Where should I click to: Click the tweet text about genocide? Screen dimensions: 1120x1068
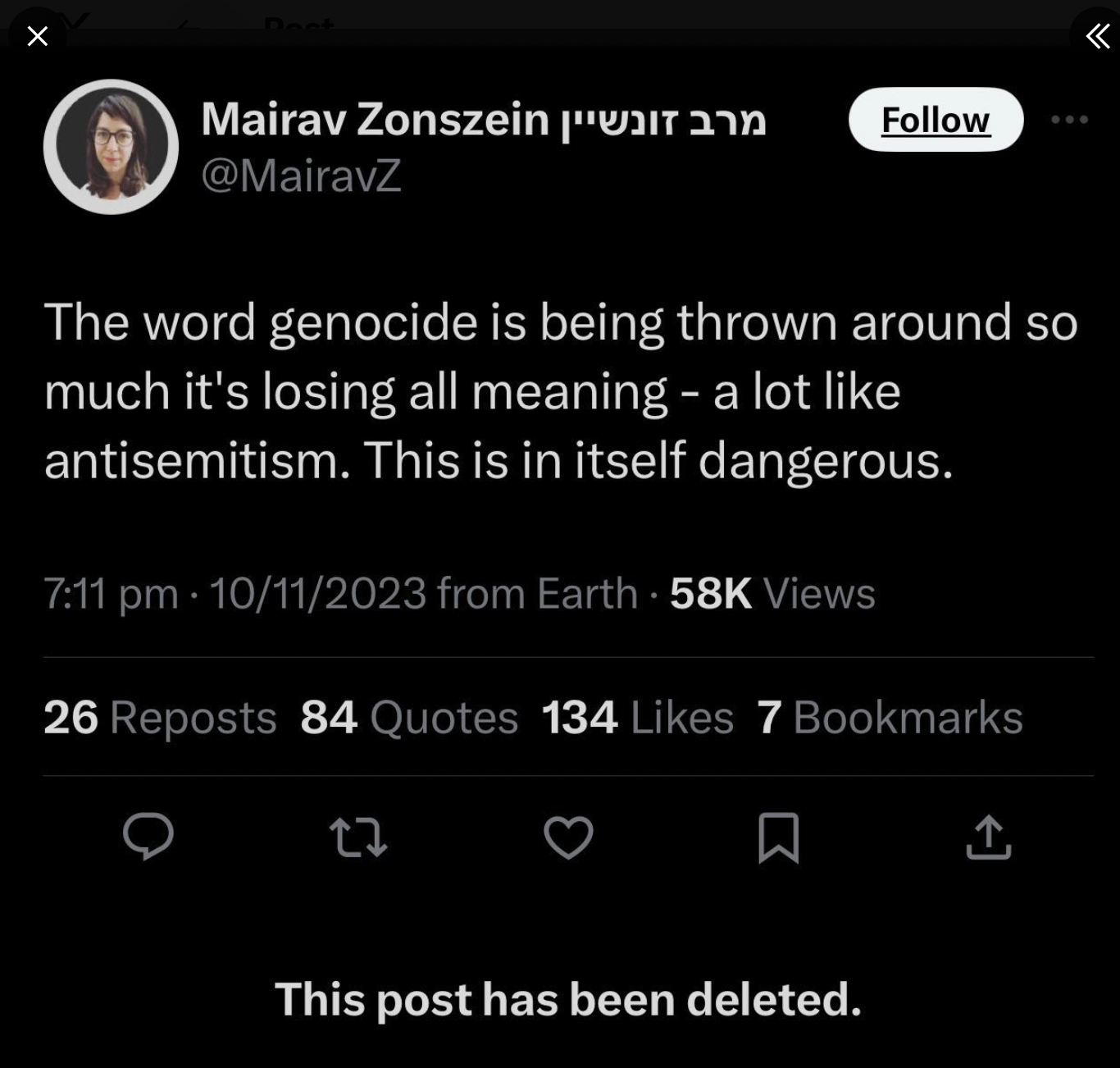(x=560, y=390)
